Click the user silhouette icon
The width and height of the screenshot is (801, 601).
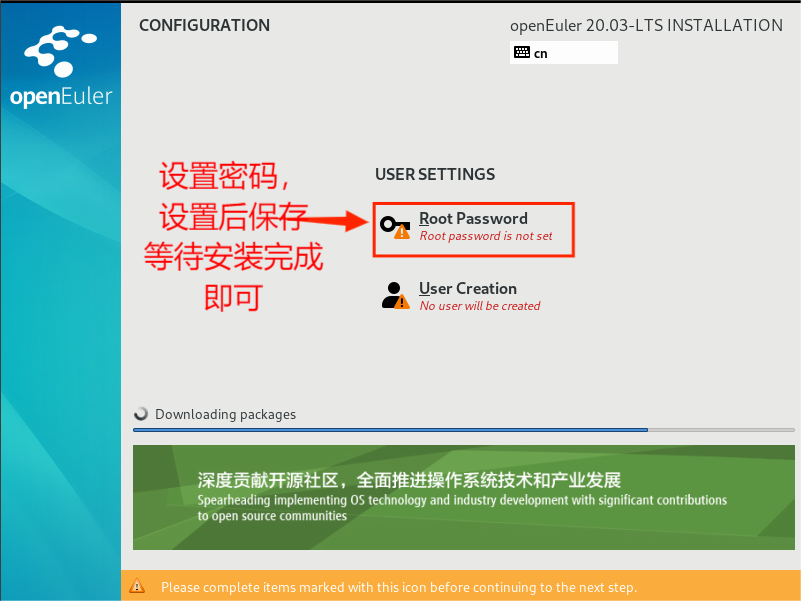pyautogui.click(x=395, y=295)
